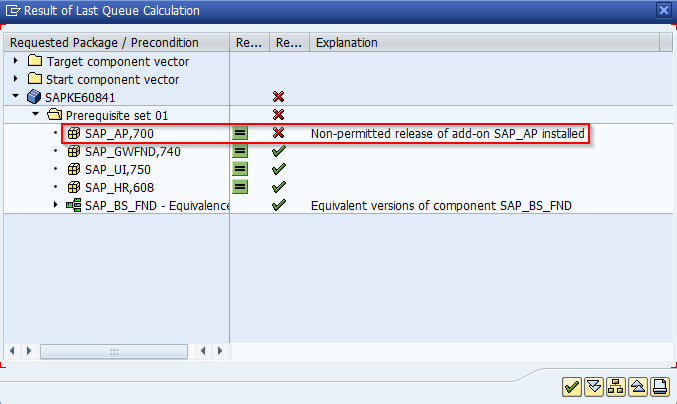Click the SAPKE60841 package cube icon
Viewport: 677px width, 404px height.
coord(34,97)
